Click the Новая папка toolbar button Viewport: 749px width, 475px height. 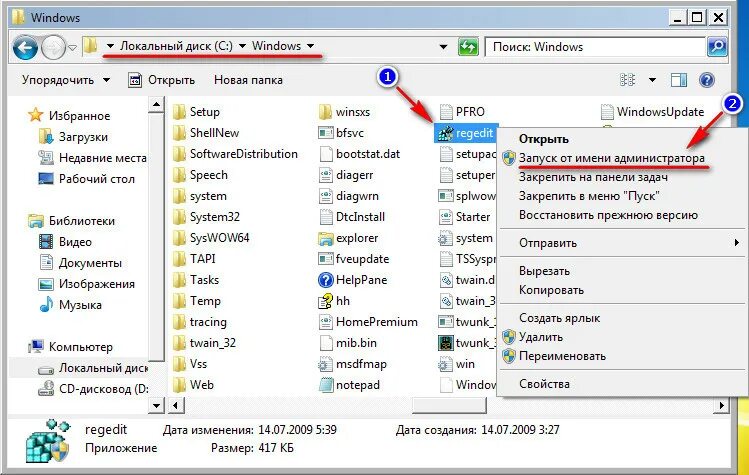pyautogui.click(x=248, y=80)
